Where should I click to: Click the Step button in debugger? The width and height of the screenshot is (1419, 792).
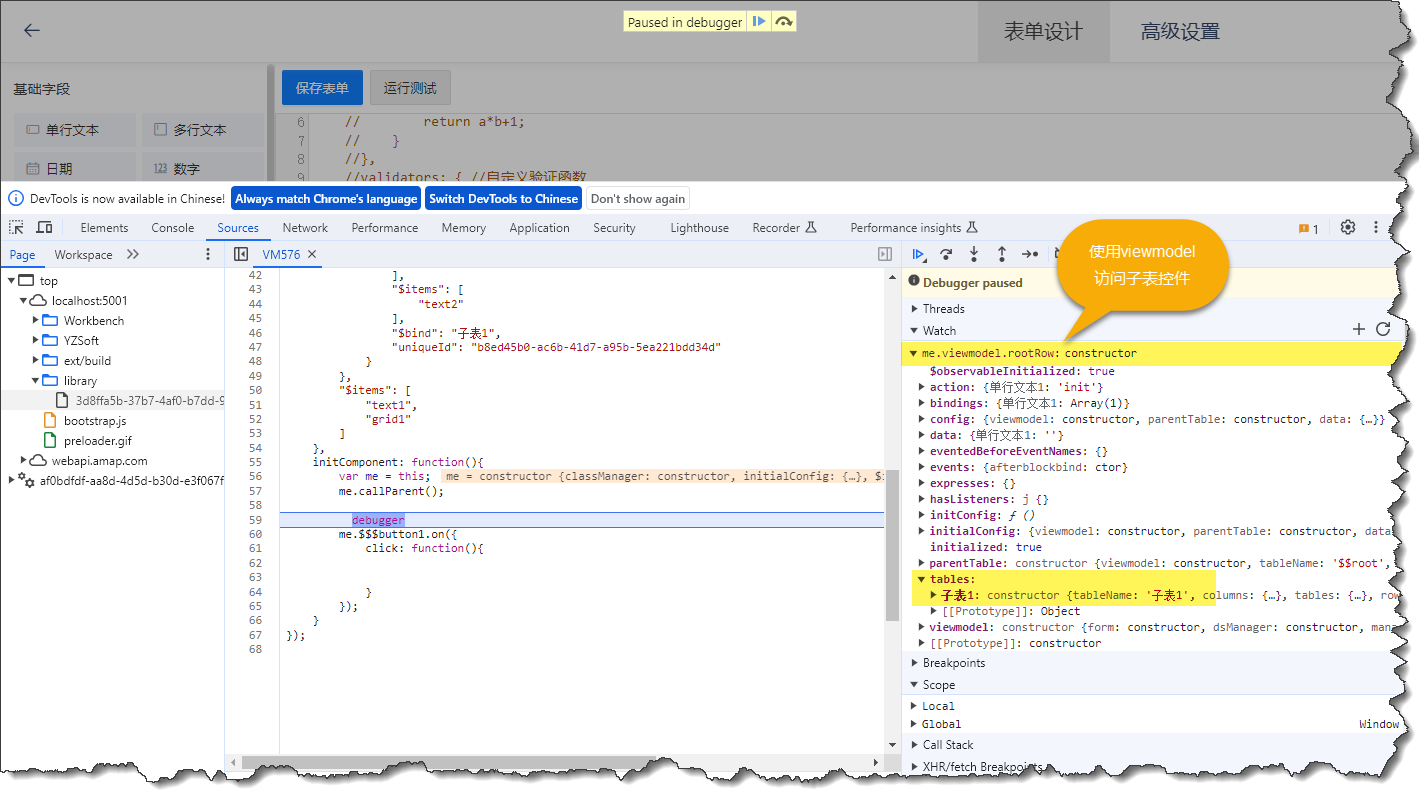tap(1030, 255)
